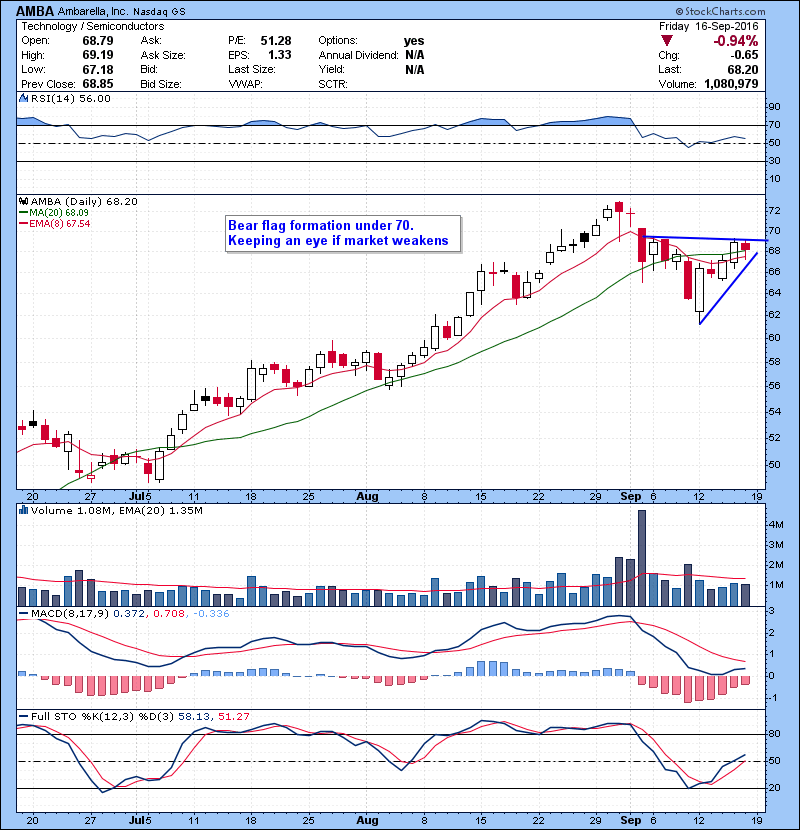Click the MACD(8,17,9) legend label
Screen dimensions: 800x830
click(x=70, y=614)
